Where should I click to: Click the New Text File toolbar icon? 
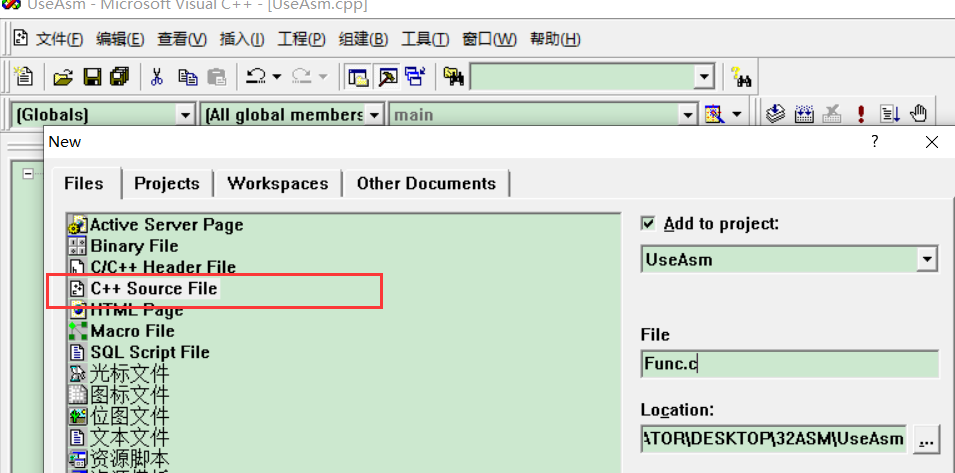click(24, 77)
